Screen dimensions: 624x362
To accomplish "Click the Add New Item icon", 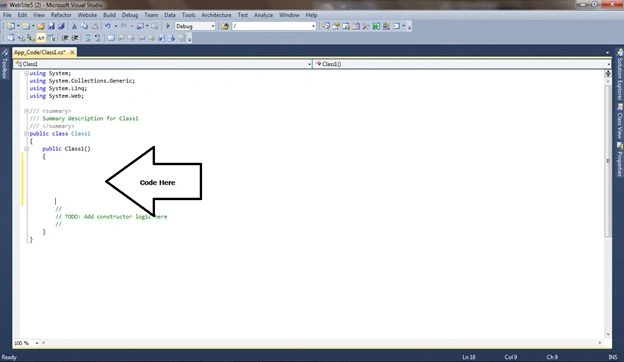I will (x=25, y=26).
